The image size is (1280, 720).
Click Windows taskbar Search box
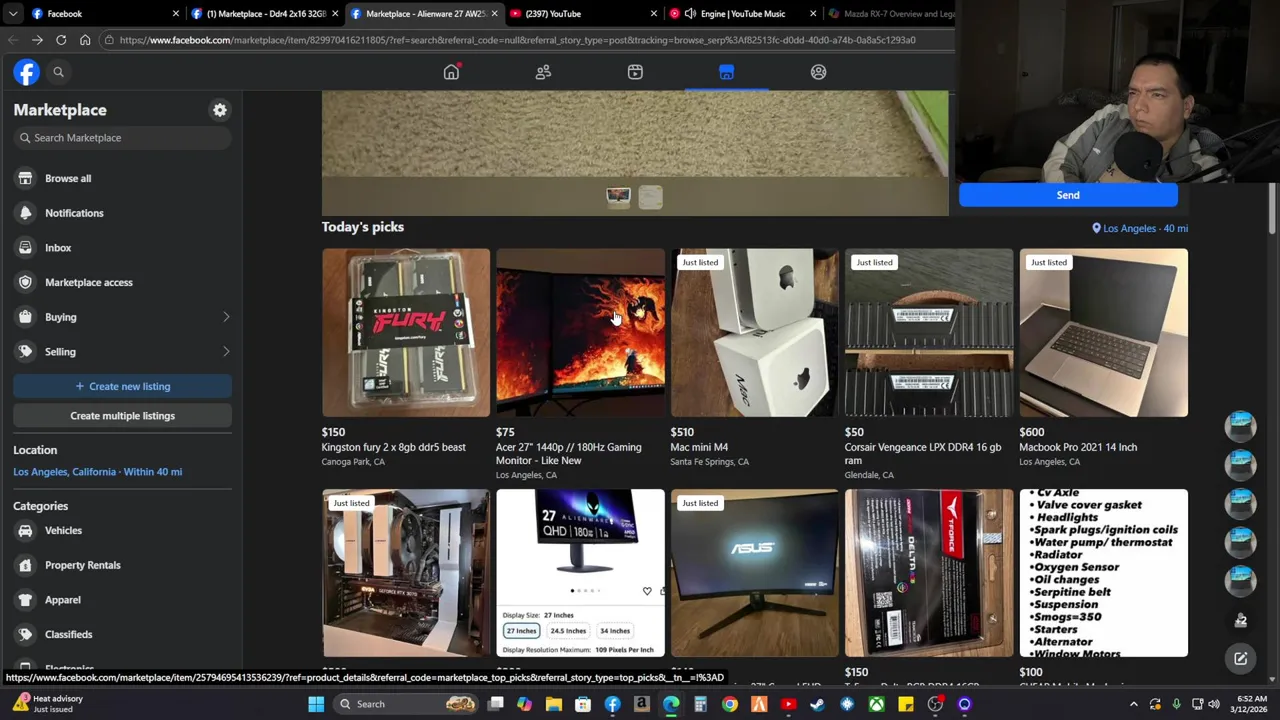[406, 704]
